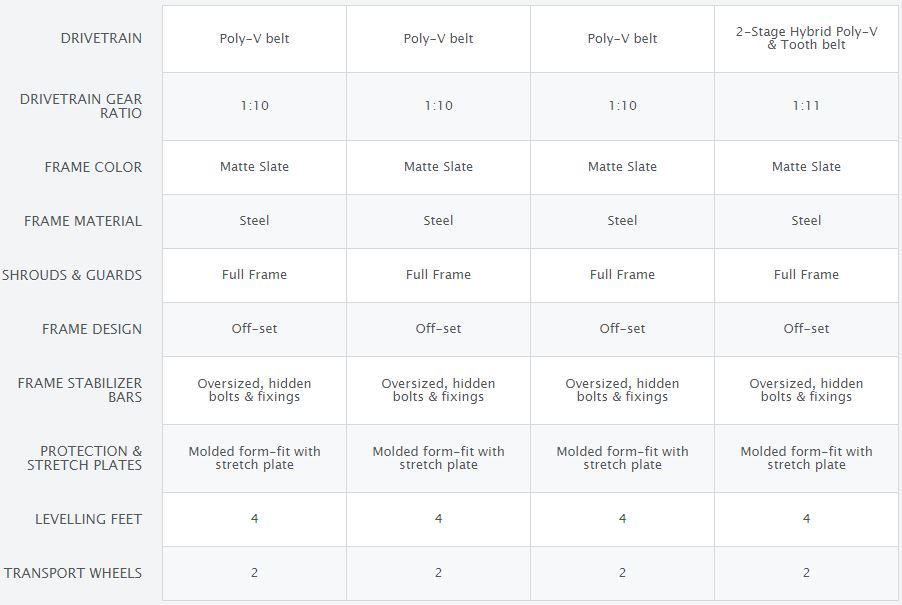Select the second Molded form-fit with stretch plate cell
This screenshot has width=902, height=605.
point(438,458)
